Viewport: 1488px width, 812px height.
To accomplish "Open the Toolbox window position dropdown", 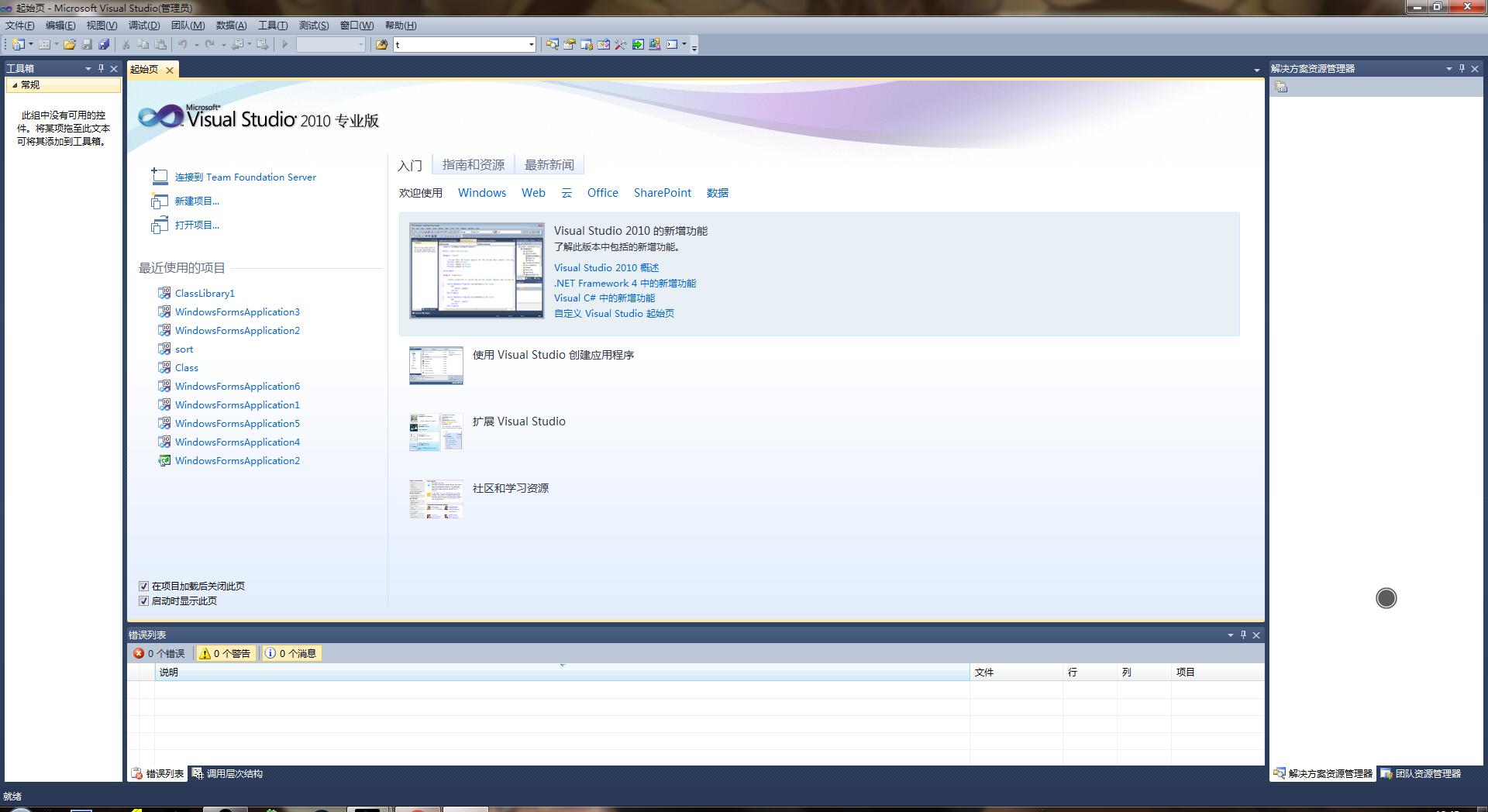I will [x=88, y=68].
